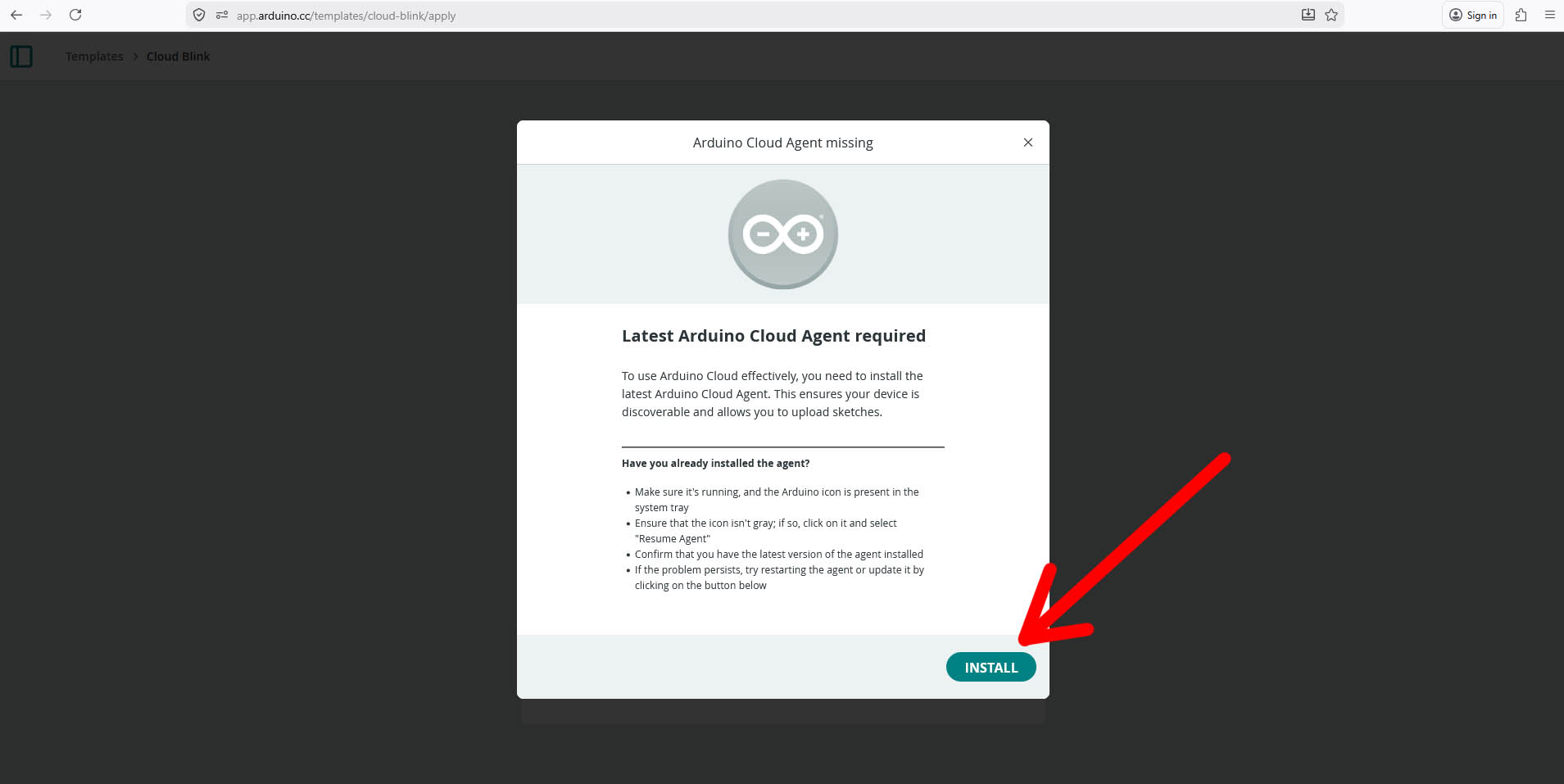This screenshot has width=1564, height=784.
Task: Open the browser extensions menu
Action: (x=1521, y=15)
